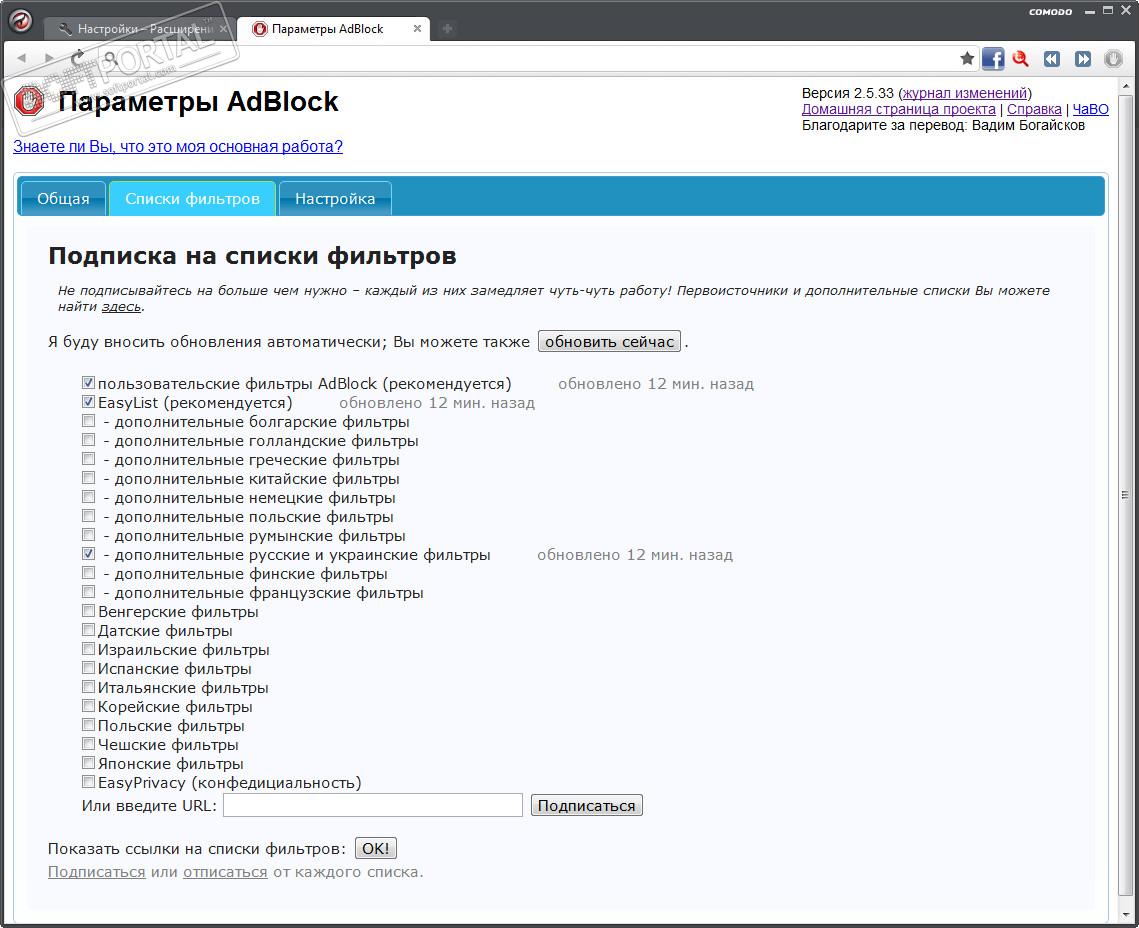Open the Справка link
The image size is (1139, 928).
(1034, 109)
